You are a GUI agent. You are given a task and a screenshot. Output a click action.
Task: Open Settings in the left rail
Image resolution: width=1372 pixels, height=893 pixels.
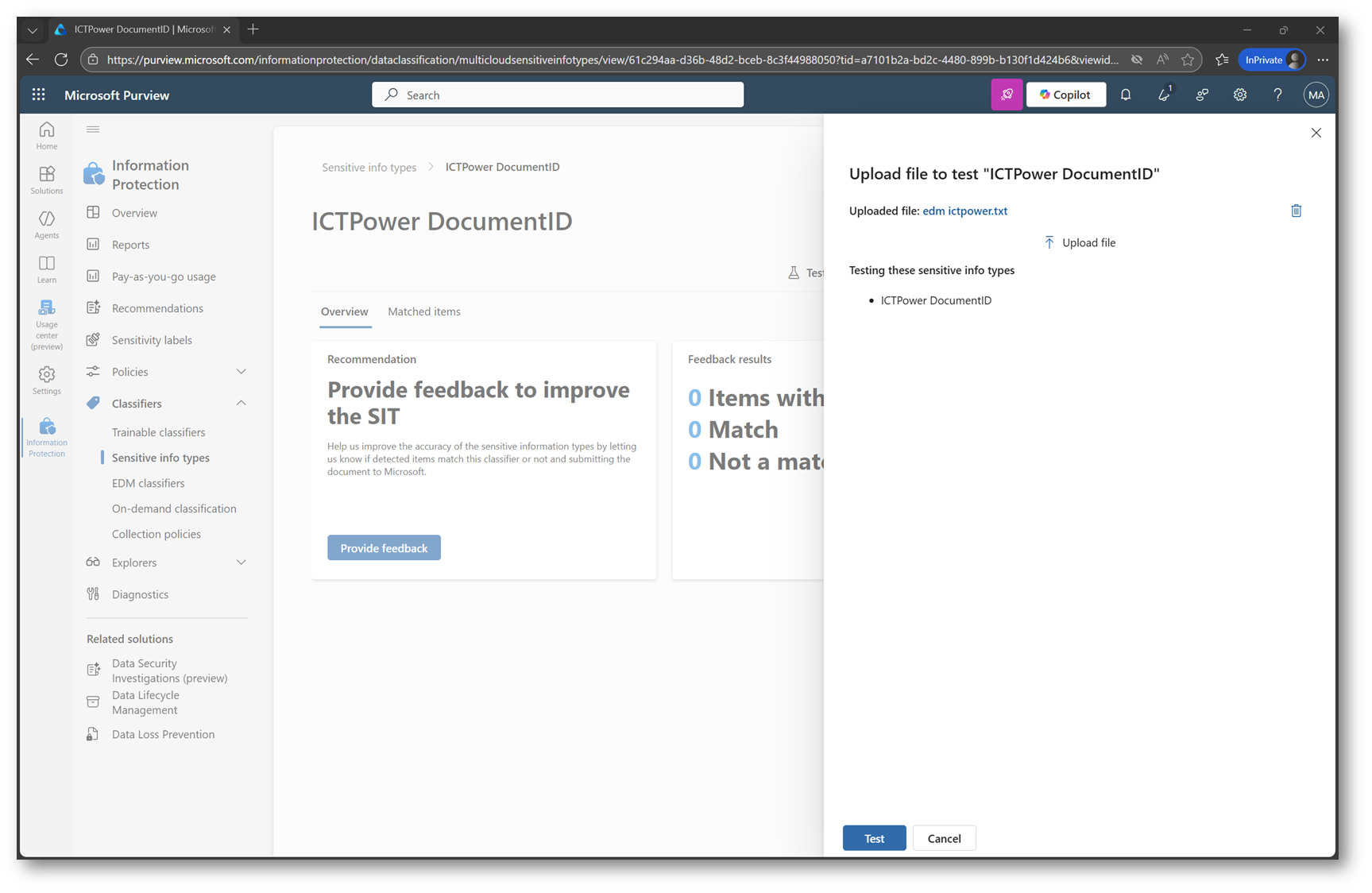(47, 380)
